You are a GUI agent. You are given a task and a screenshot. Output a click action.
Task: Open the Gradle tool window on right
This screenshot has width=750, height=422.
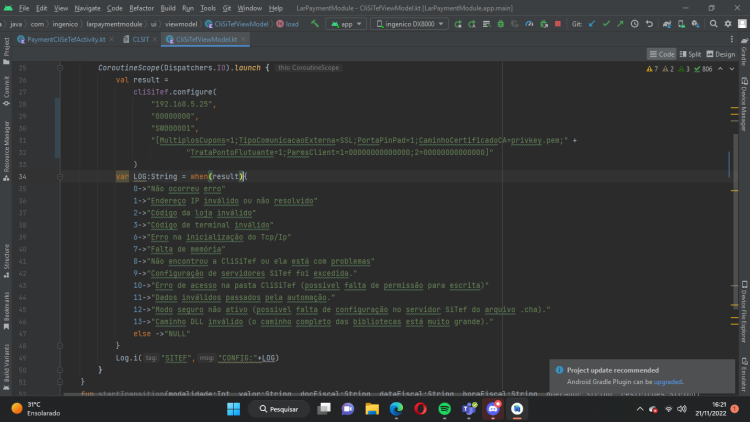click(744, 52)
